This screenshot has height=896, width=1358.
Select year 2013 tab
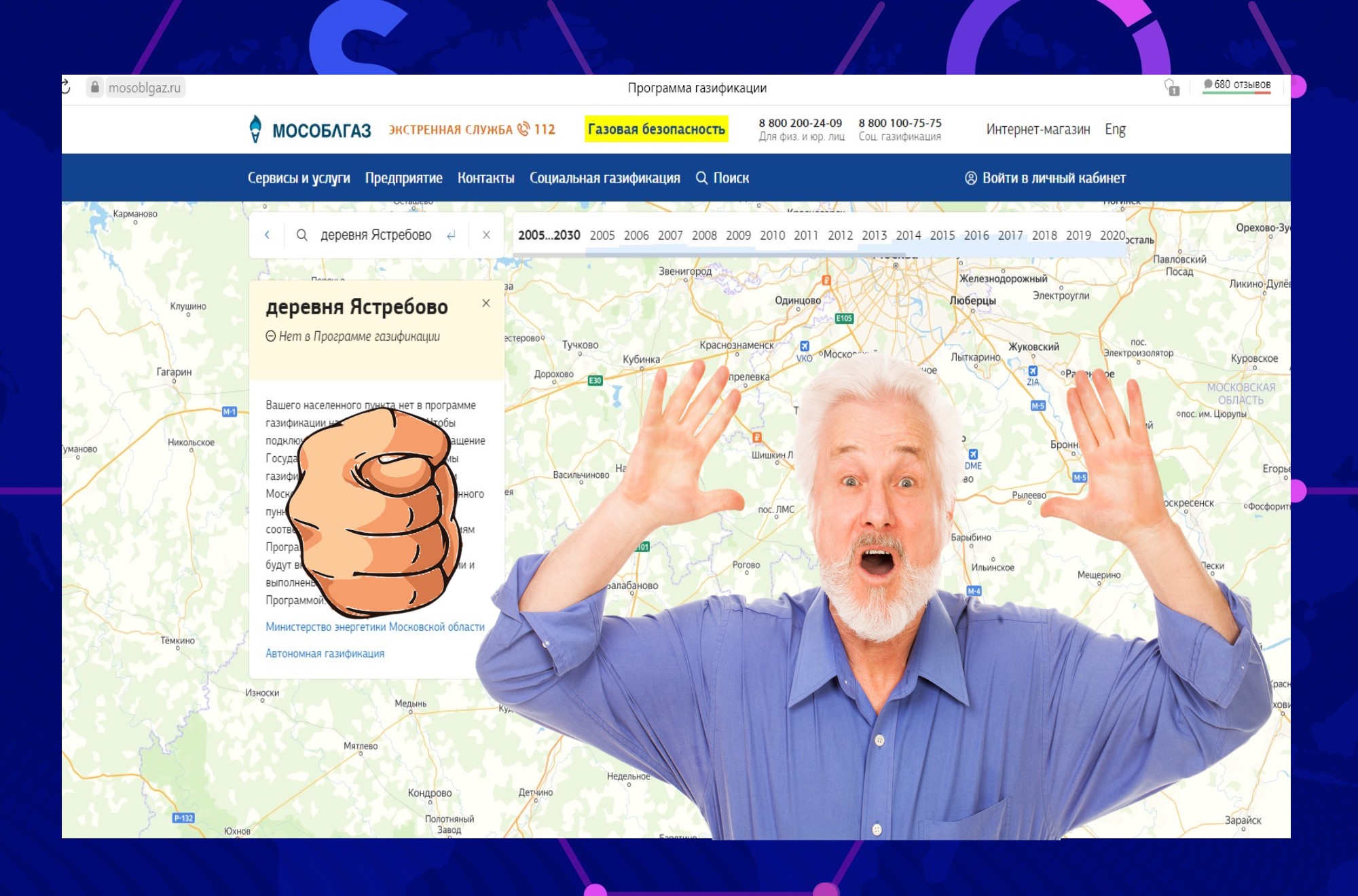point(874,235)
